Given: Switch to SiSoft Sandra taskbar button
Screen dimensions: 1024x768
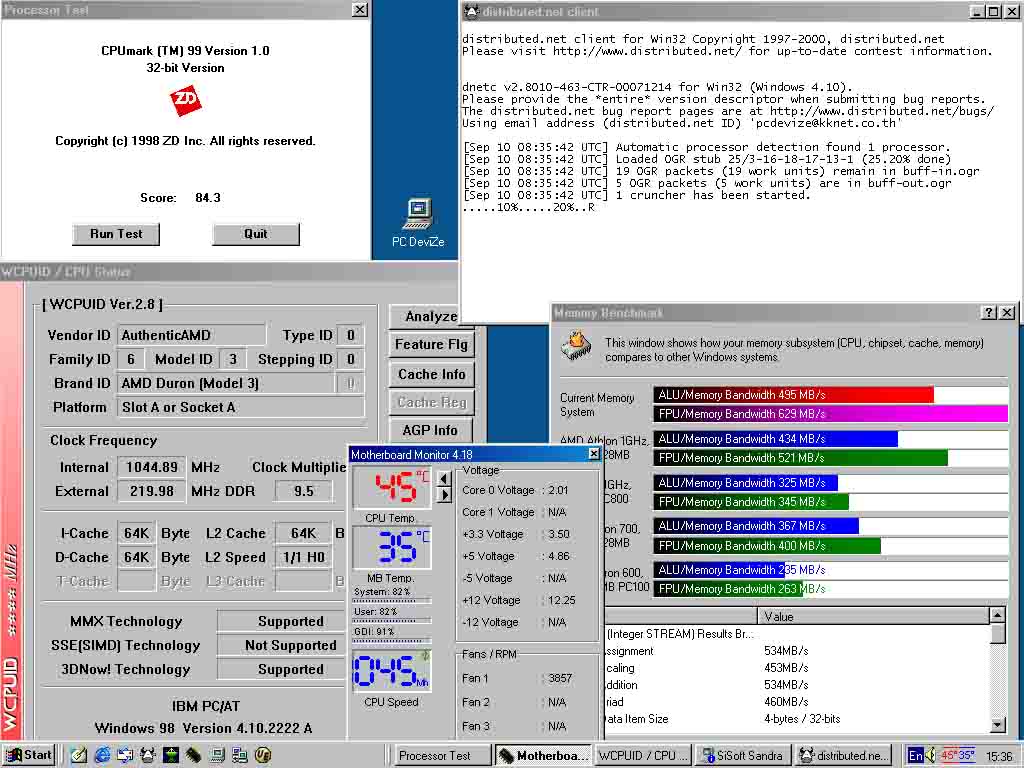Looking at the screenshot, I should [x=744, y=756].
